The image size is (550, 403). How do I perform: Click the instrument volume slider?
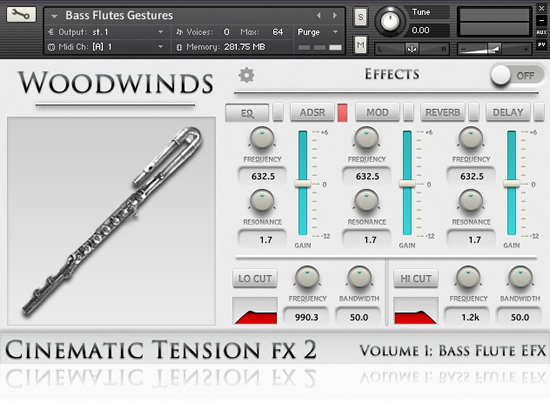(x=494, y=49)
